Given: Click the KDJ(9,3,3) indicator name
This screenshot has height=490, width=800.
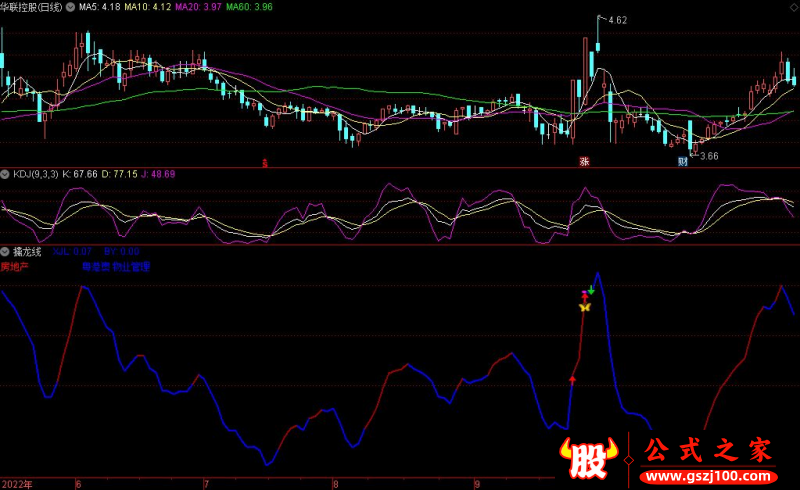Looking at the screenshot, I should tap(36, 174).
